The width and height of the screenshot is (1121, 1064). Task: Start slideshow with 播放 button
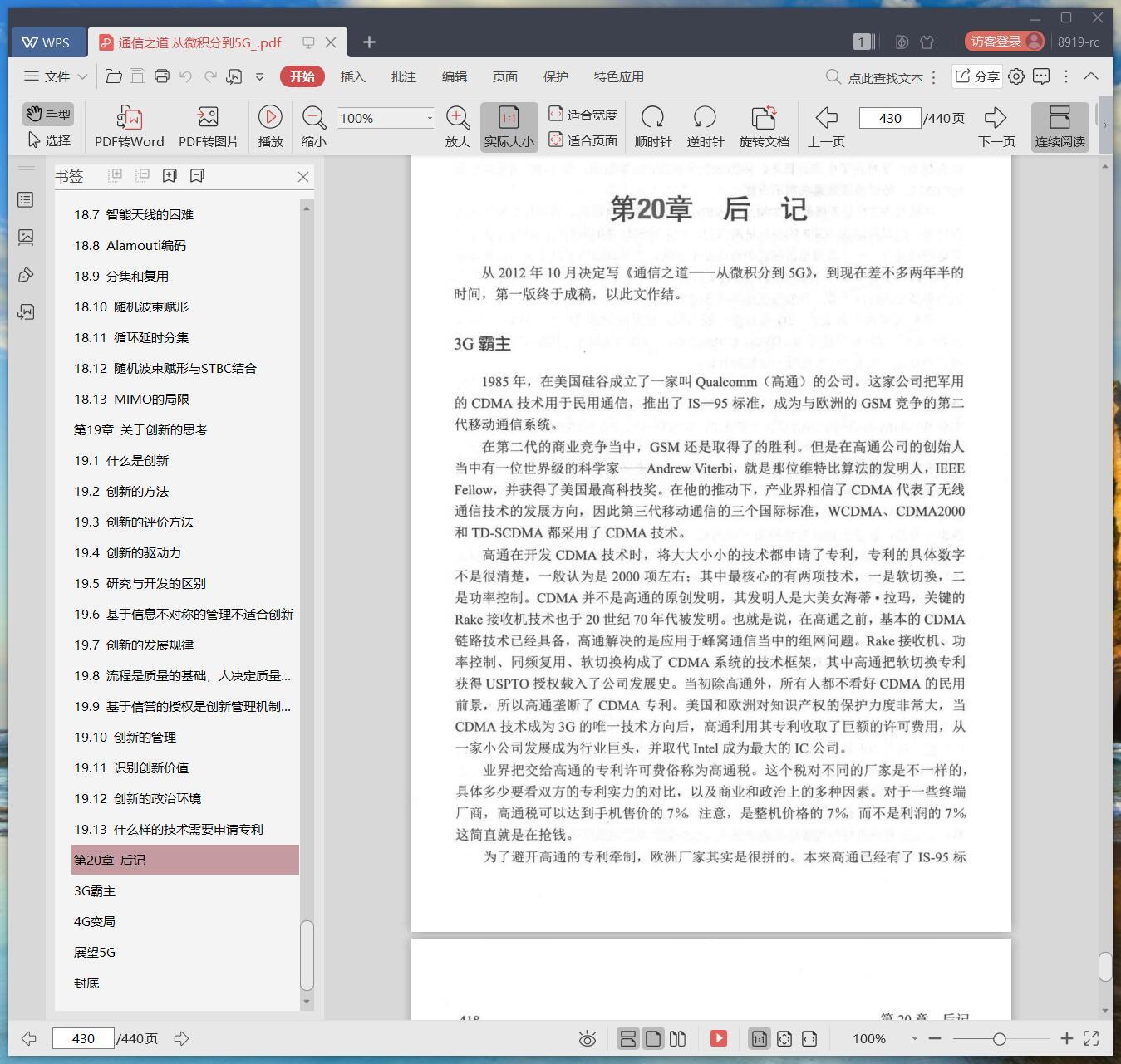[x=270, y=127]
